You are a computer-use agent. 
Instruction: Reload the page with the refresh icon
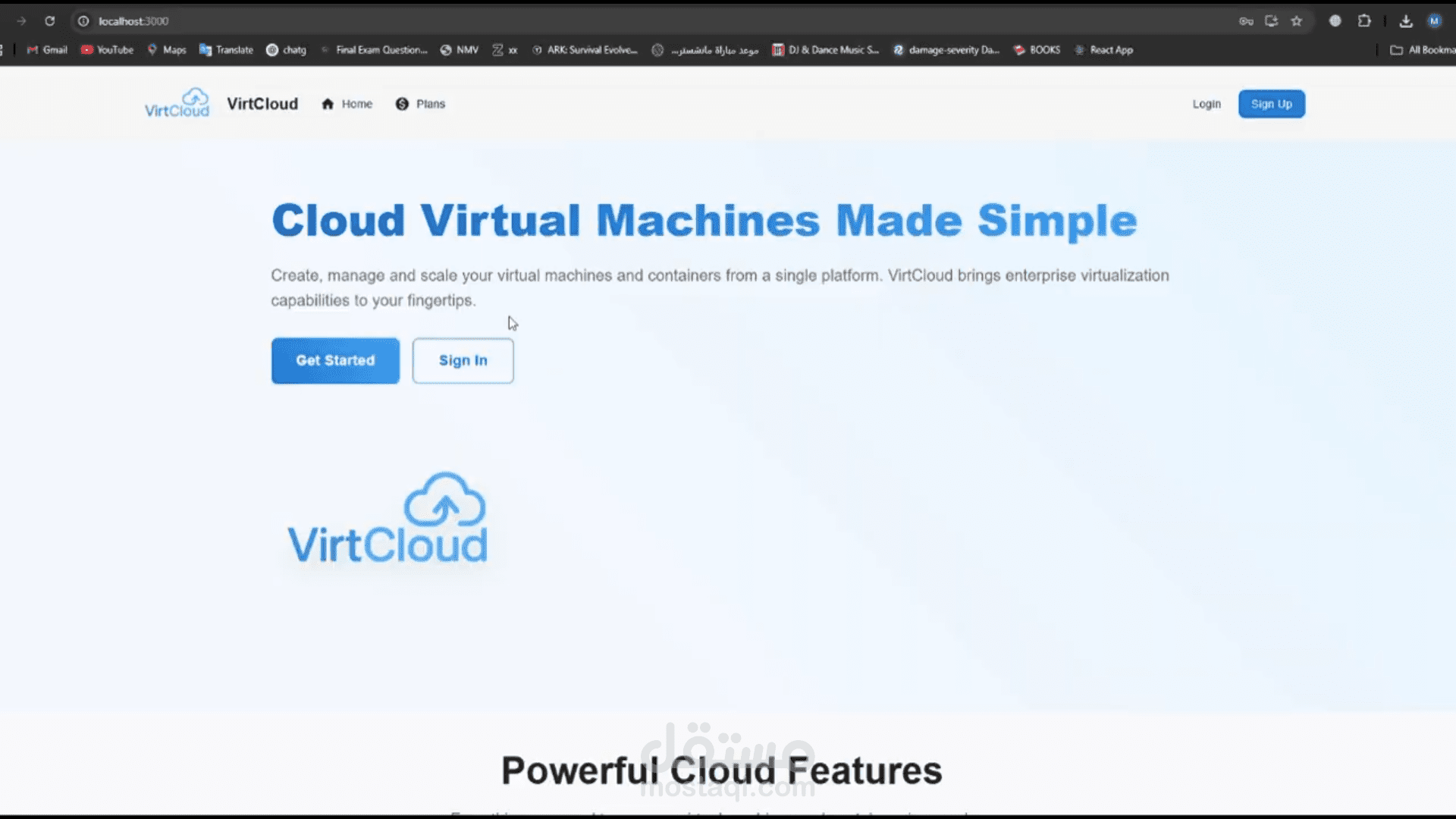50,20
